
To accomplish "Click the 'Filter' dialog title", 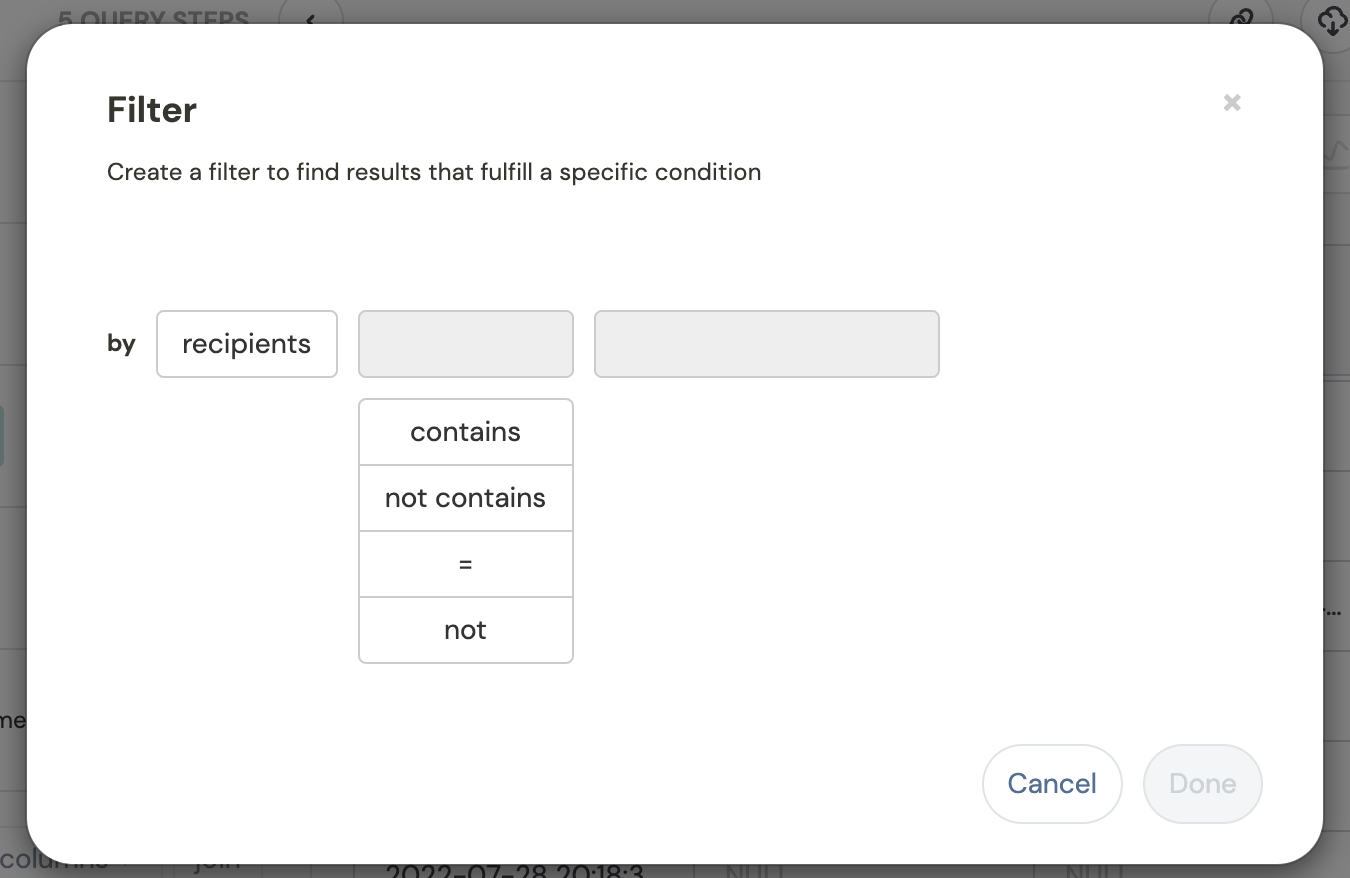I will click(x=152, y=109).
